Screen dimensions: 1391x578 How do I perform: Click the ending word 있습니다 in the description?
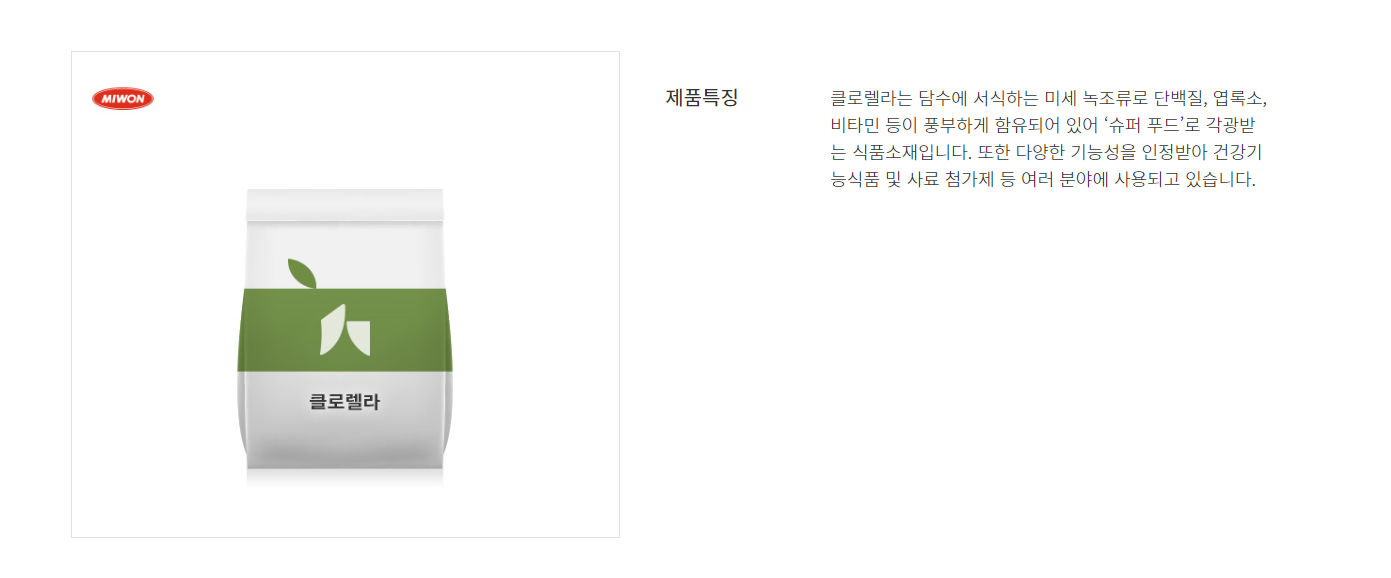1220,180
